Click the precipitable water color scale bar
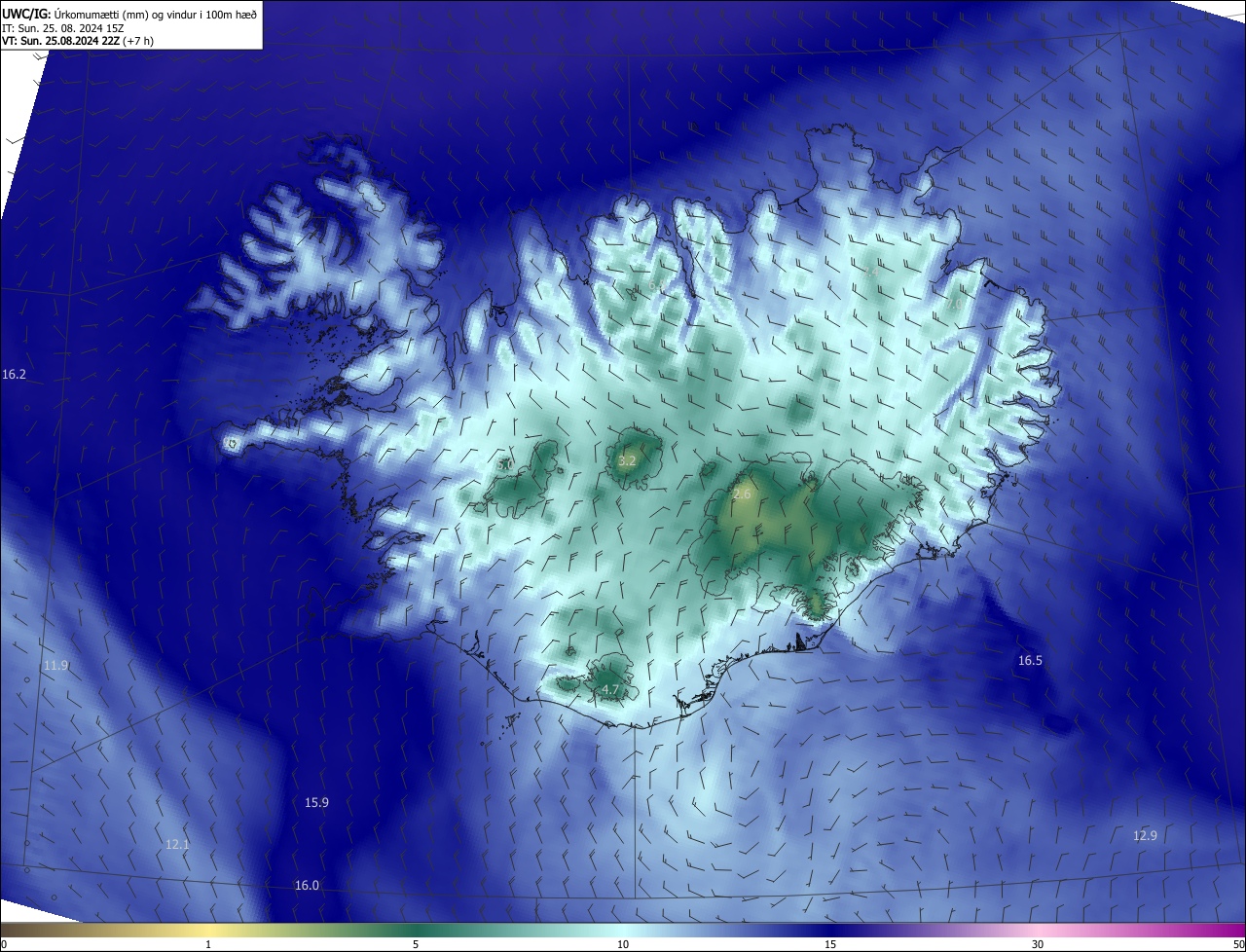This screenshot has width=1246, height=952. click(x=623, y=930)
